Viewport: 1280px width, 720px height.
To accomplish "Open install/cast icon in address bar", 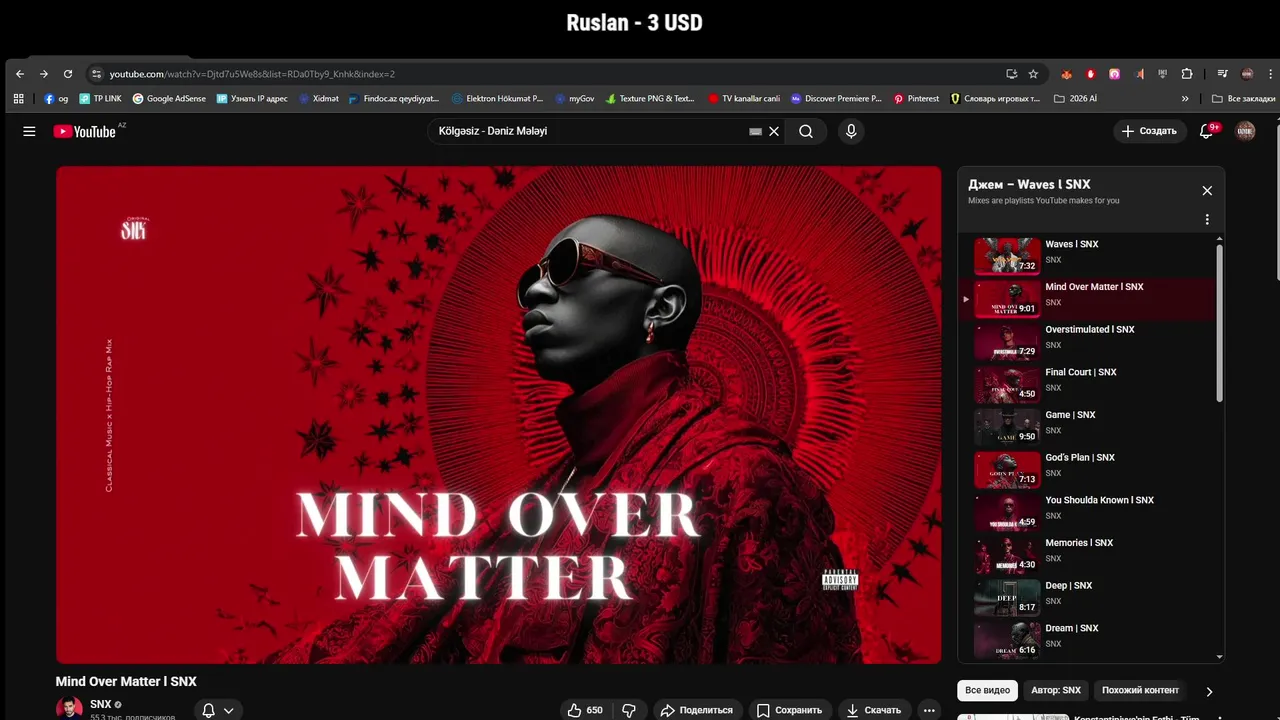I will point(1011,74).
